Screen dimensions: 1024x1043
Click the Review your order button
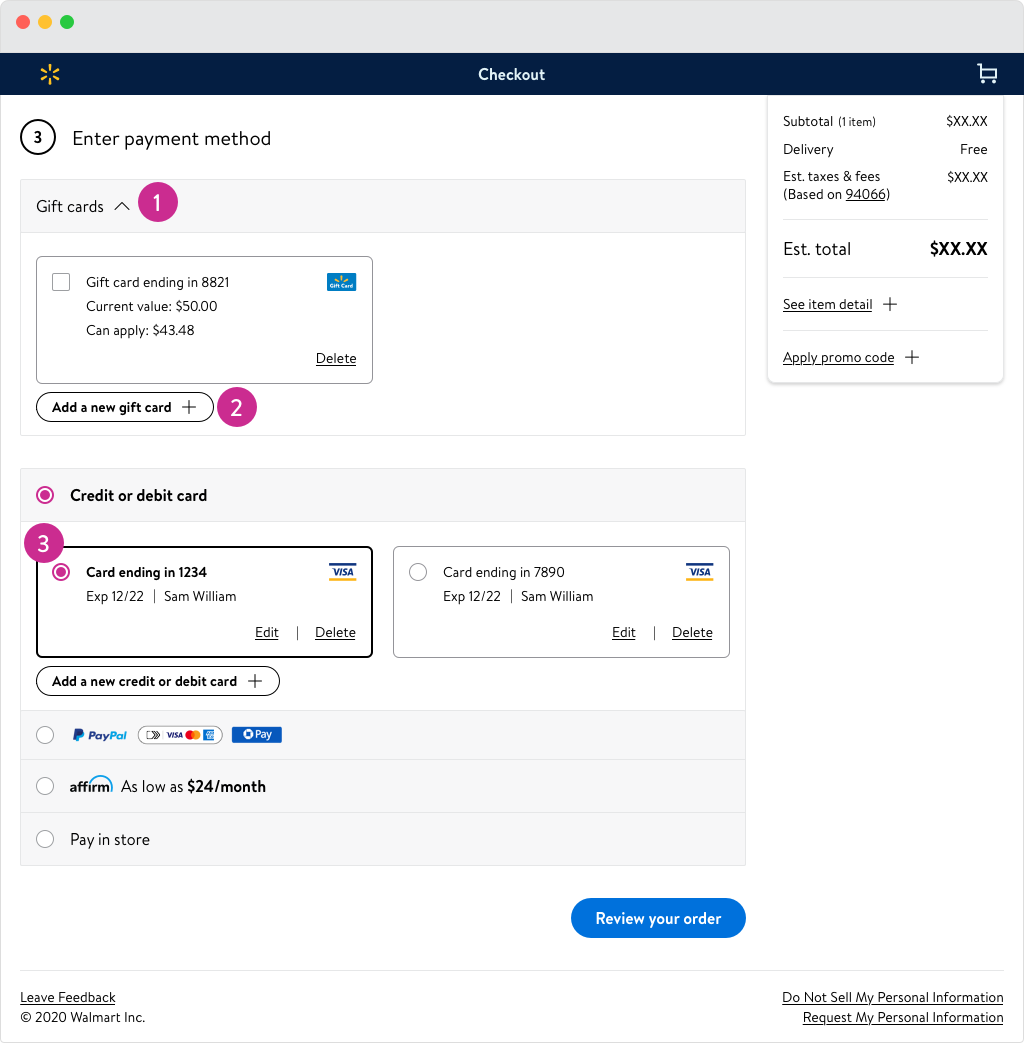[658, 918]
